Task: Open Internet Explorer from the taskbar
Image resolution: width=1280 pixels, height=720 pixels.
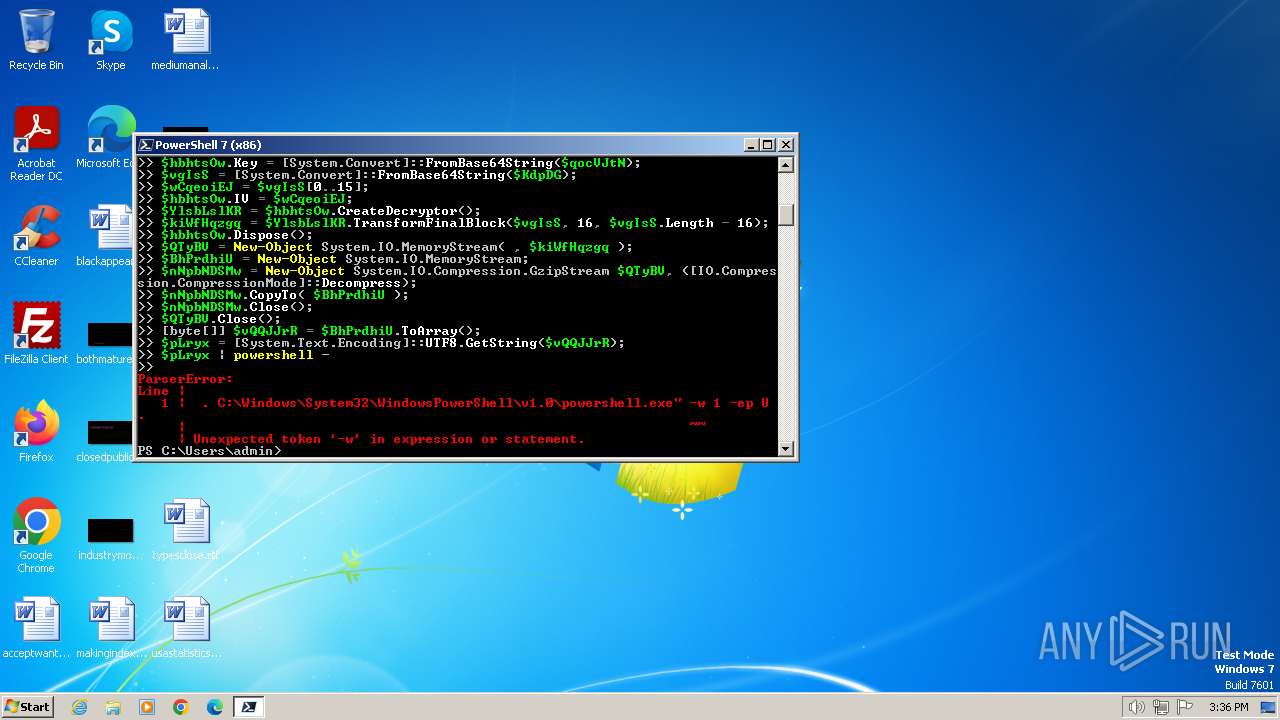Action: click(x=79, y=707)
